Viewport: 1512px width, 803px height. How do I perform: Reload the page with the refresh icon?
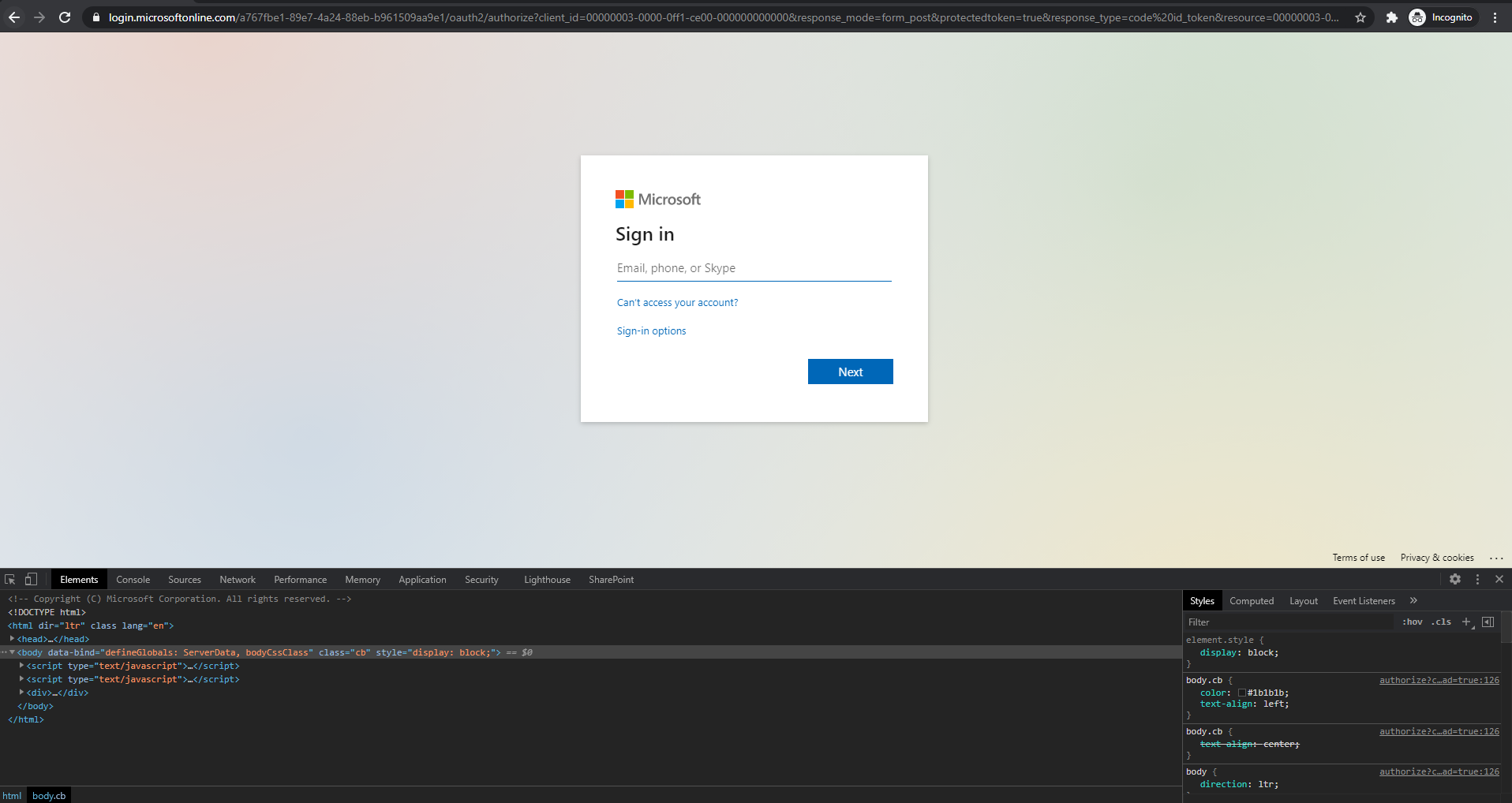[x=65, y=17]
